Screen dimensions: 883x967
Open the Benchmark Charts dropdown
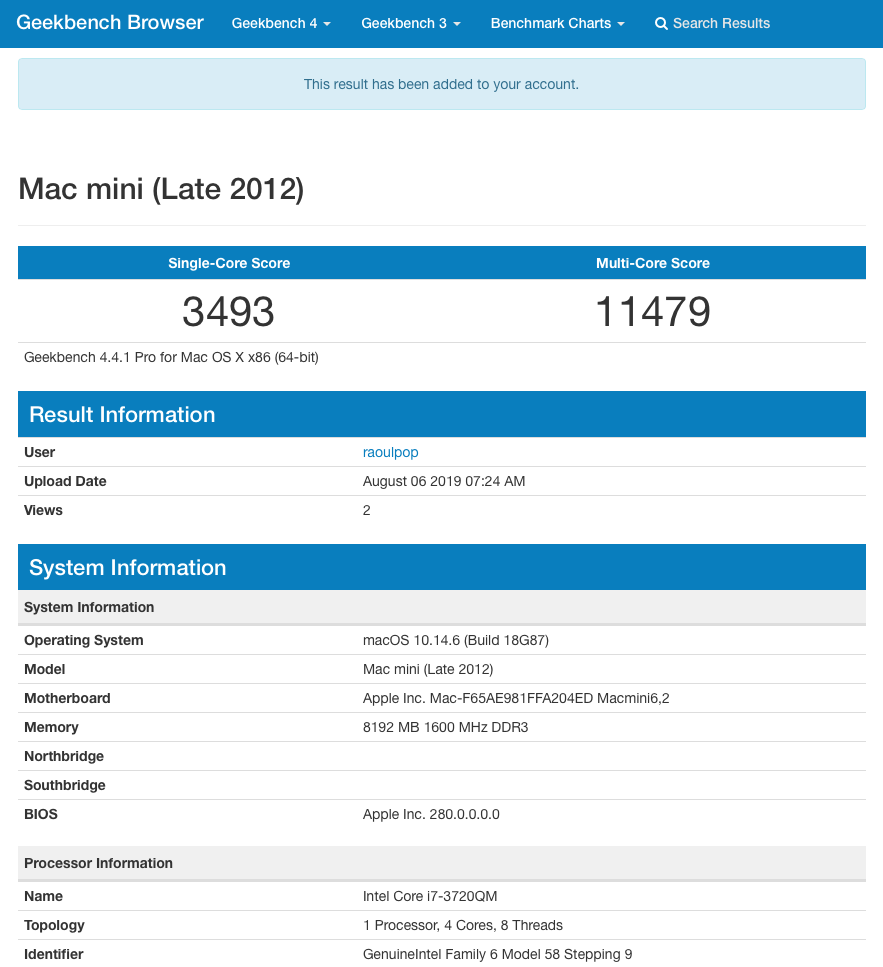pos(557,23)
